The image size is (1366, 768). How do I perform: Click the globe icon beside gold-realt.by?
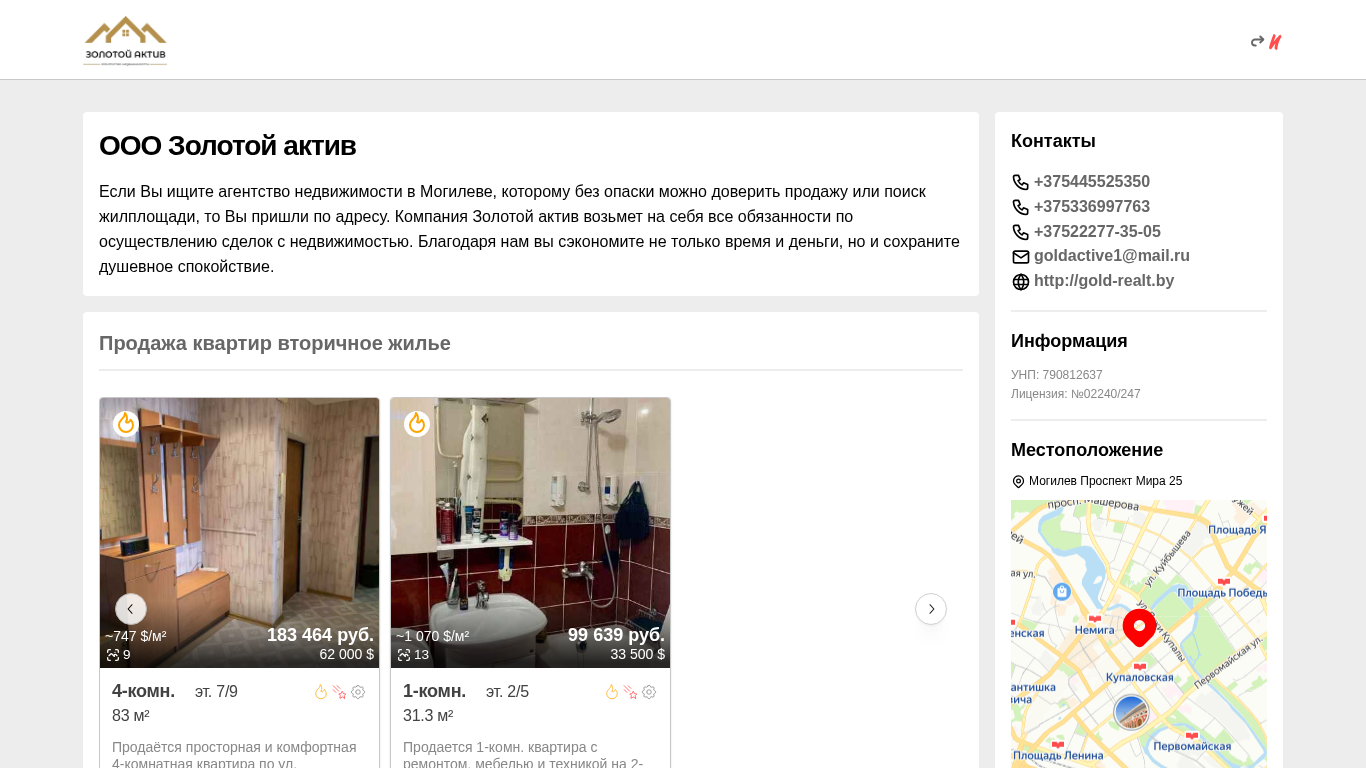pos(1020,282)
